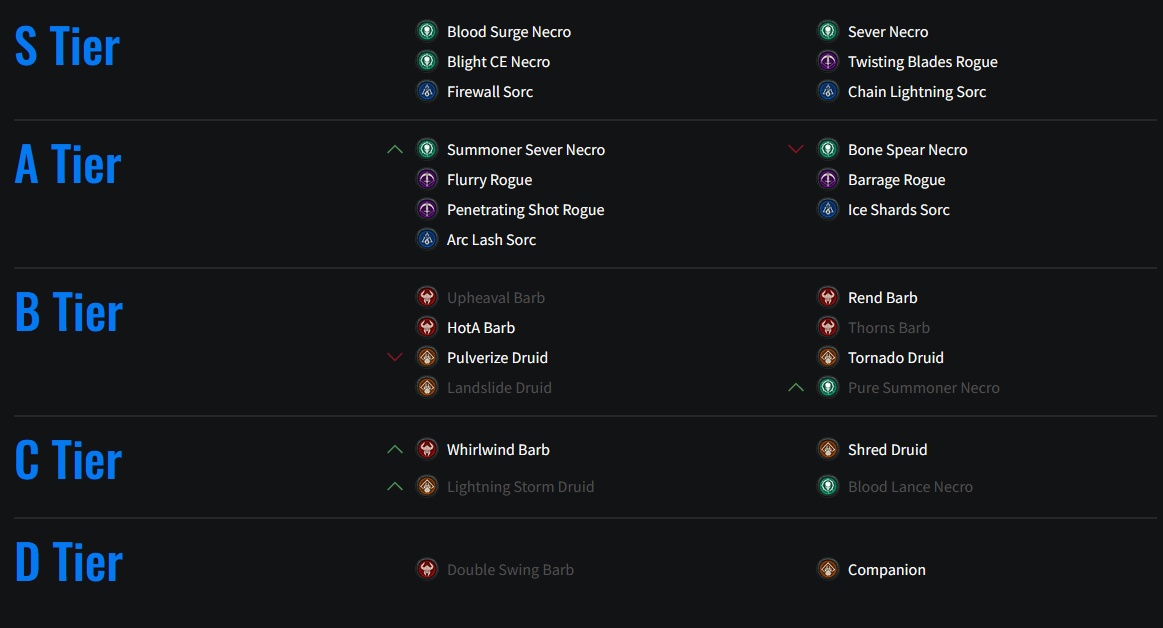1163x628 pixels.
Task: Click the Barbarian icon next to Double Swing Barb
Action: click(426, 569)
